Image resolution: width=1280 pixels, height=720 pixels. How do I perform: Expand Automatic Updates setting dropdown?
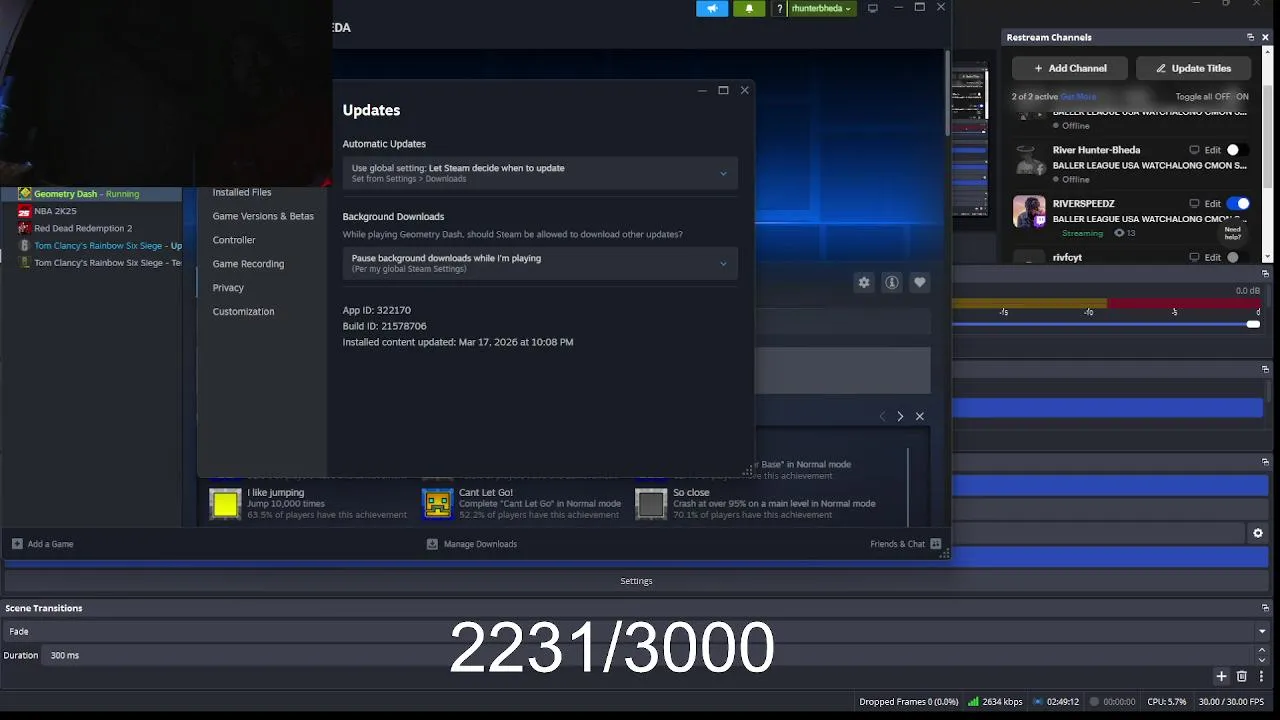pyautogui.click(x=540, y=173)
